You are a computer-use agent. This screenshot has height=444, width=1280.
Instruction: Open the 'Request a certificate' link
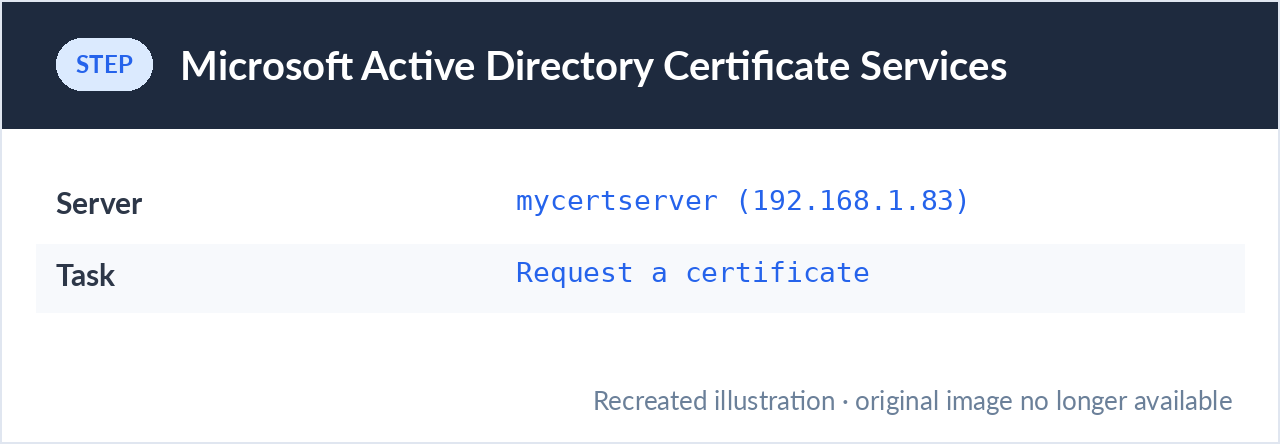pos(693,272)
